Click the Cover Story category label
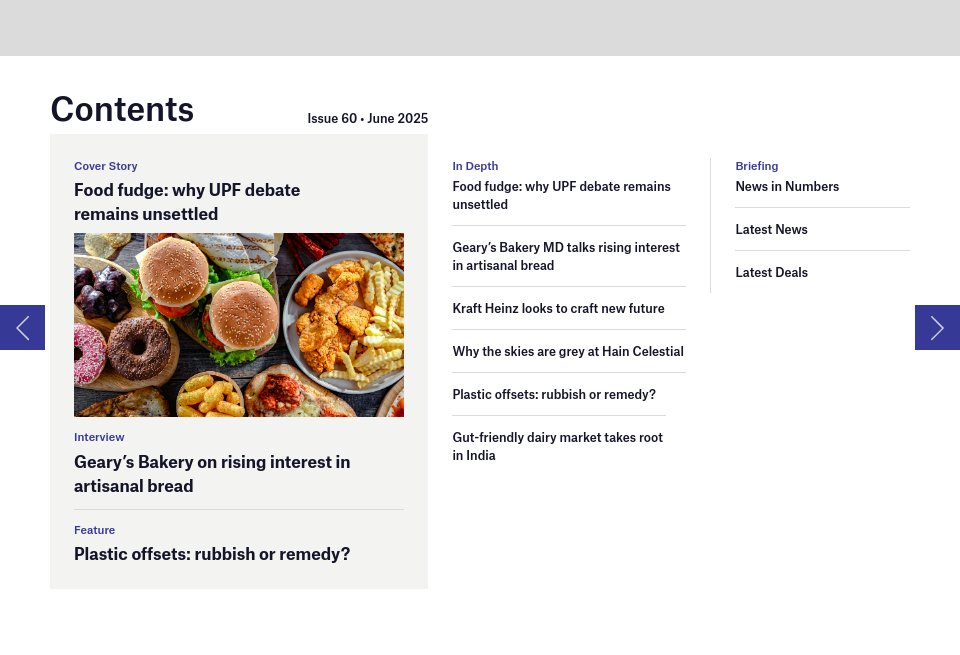This screenshot has width=960, height=655. (106, 166)
